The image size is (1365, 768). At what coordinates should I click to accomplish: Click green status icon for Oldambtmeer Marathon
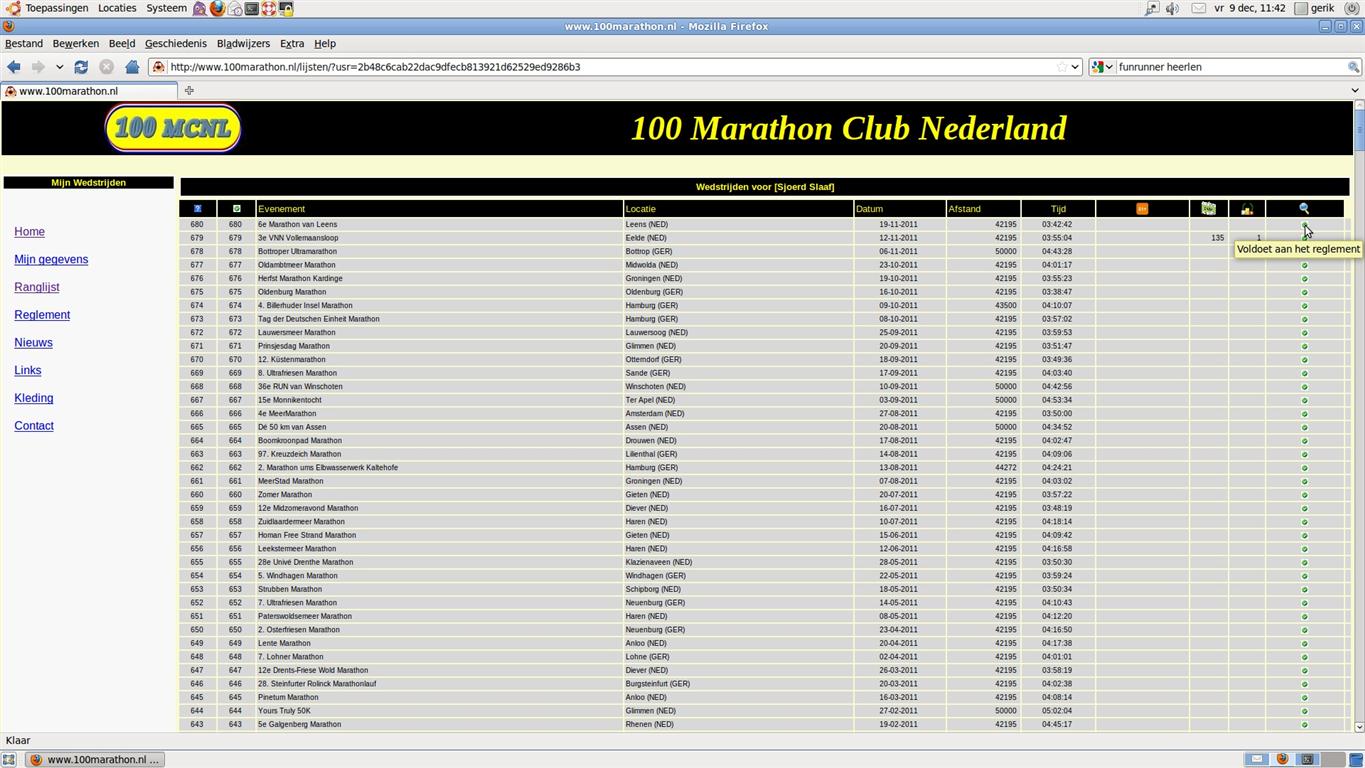[1304, 265]
